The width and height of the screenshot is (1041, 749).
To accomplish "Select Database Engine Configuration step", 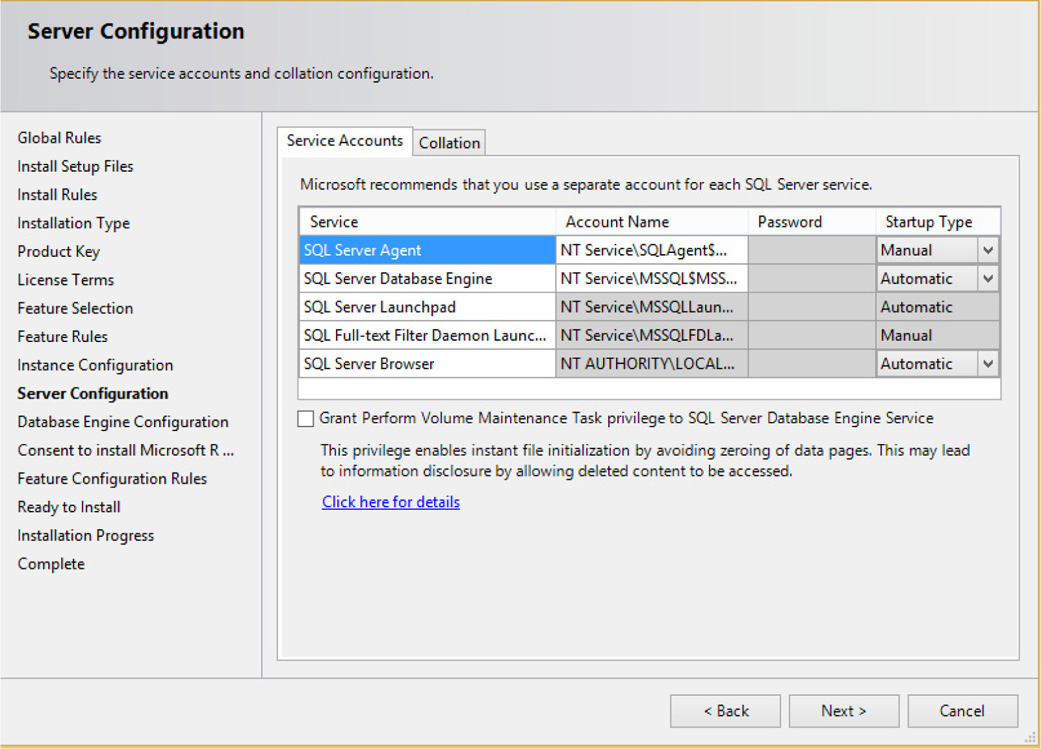I will tap(123, 422).
